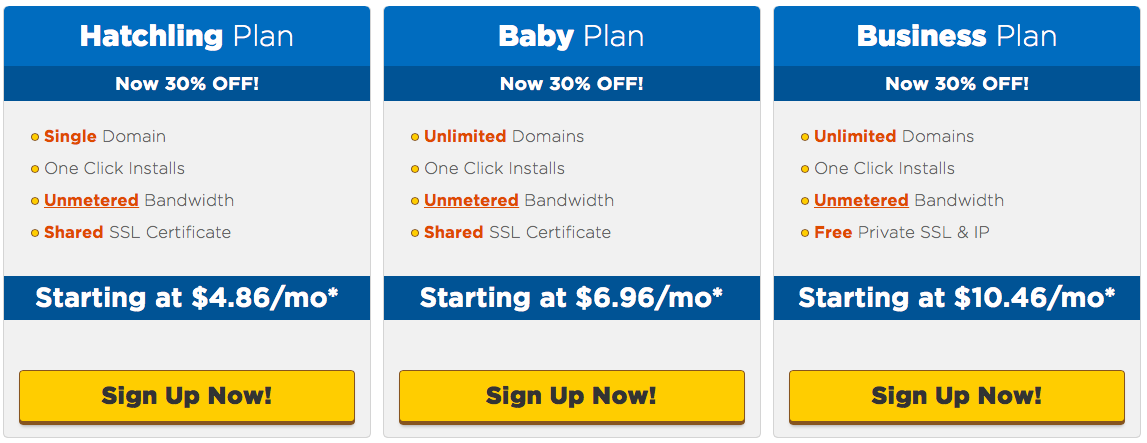Viewport: 1147px width, 443px height.
Task: Click the Hatchling Plan header title
Action: click(187, 36)
